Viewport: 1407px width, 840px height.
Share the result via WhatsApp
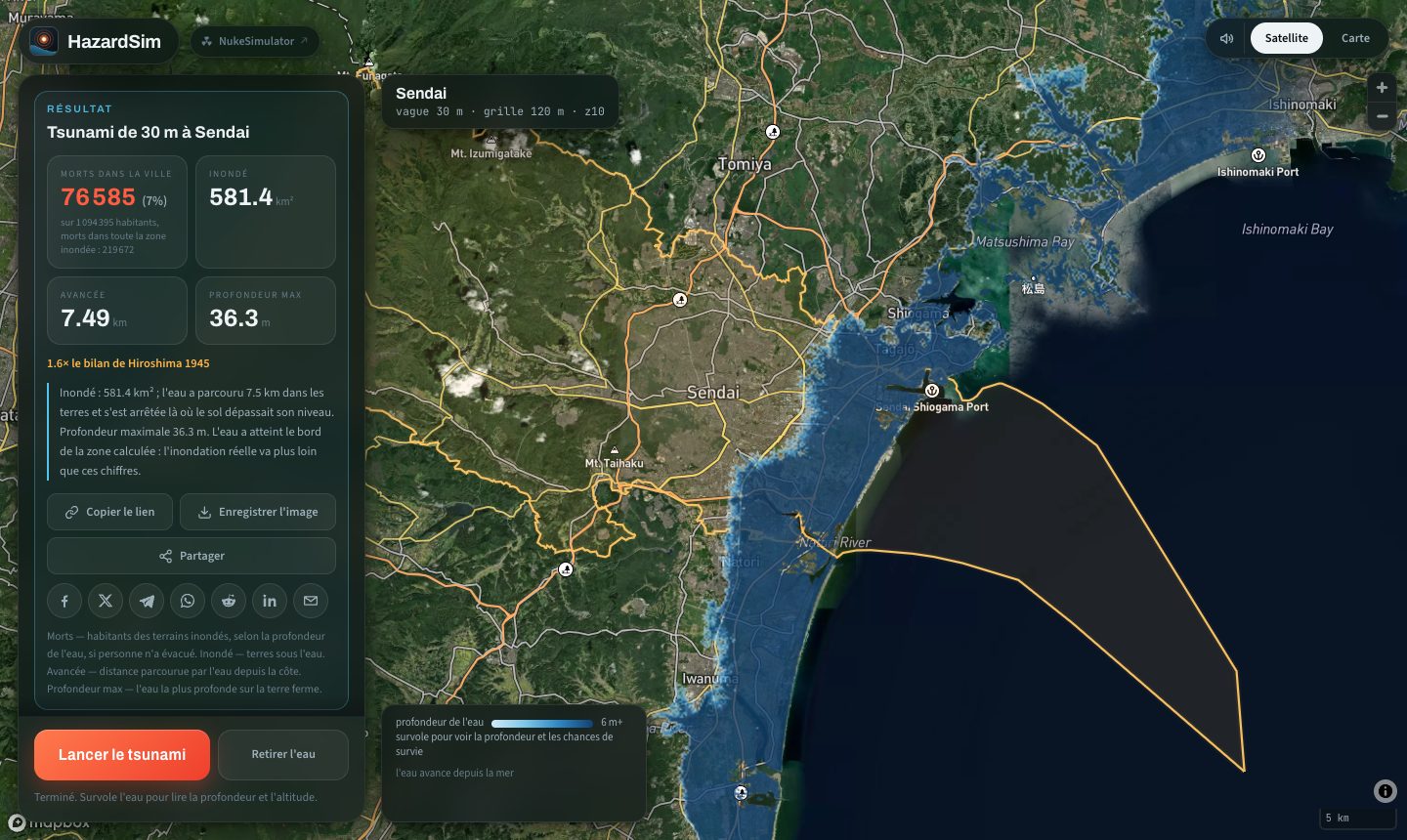tap(188, 601)
